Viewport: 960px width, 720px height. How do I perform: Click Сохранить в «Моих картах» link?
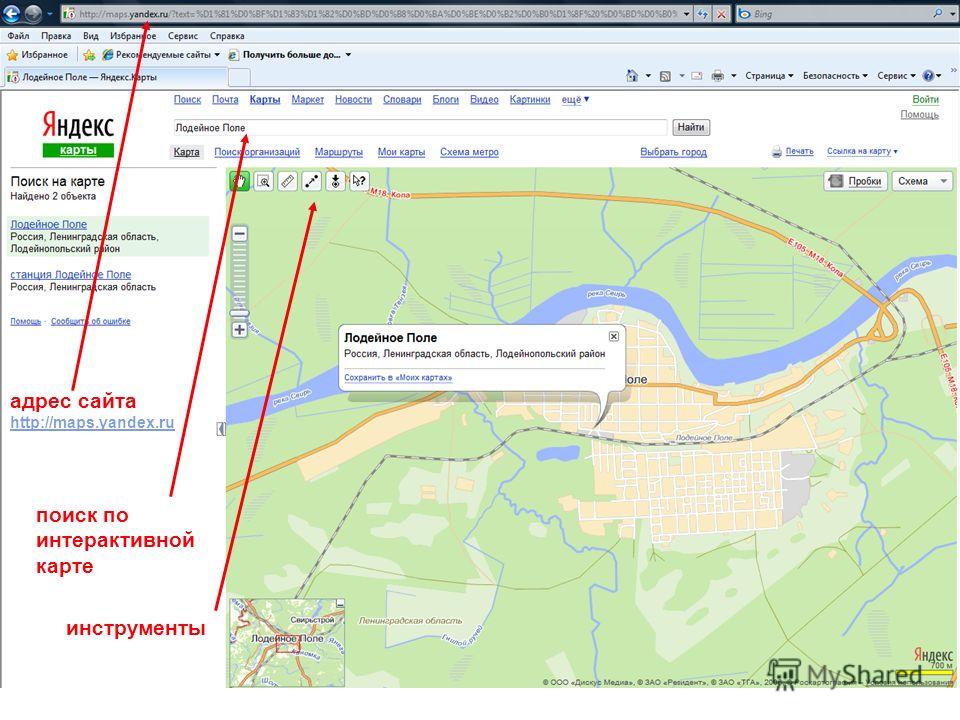[x=398, y=378]
